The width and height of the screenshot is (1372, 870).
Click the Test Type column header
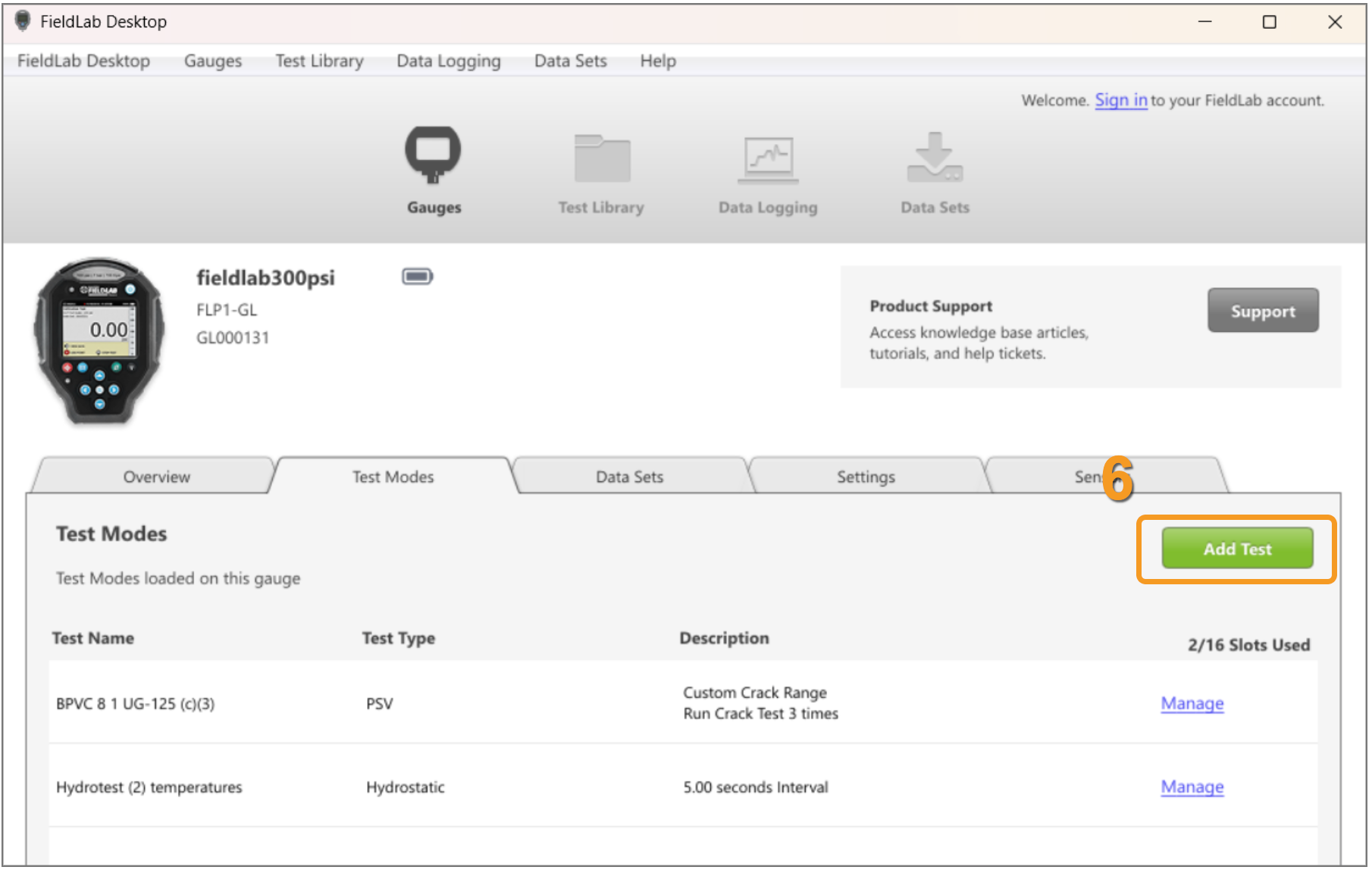(x=399, y=638)
